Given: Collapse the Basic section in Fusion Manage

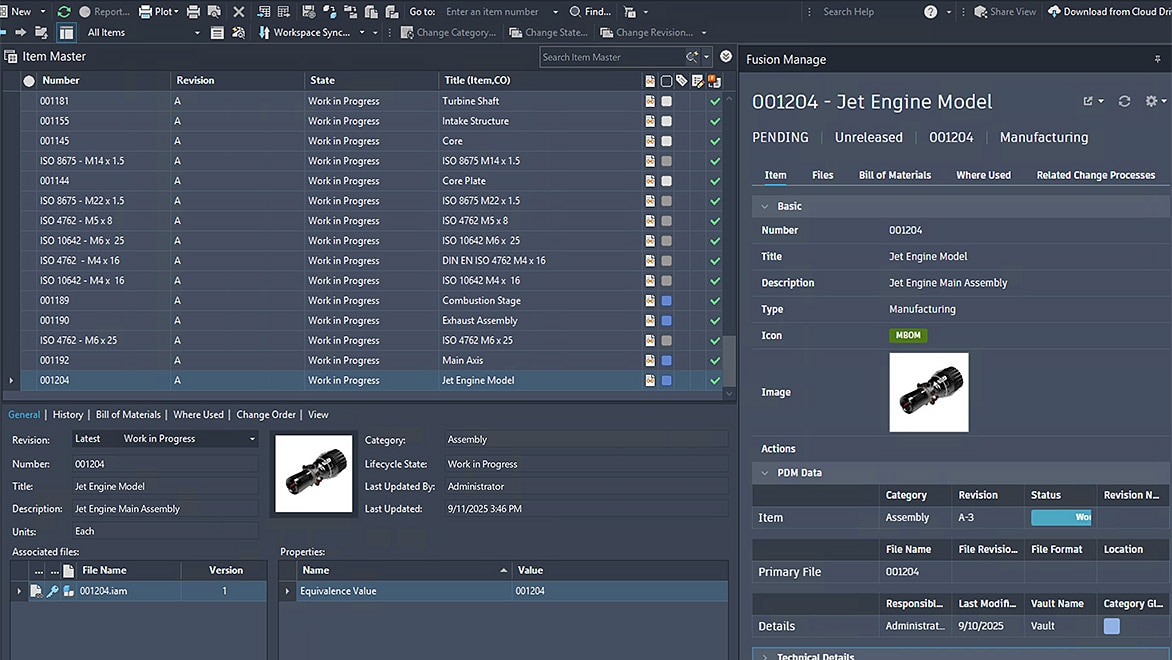Looking at the screenshot, I should click(765, 205).
